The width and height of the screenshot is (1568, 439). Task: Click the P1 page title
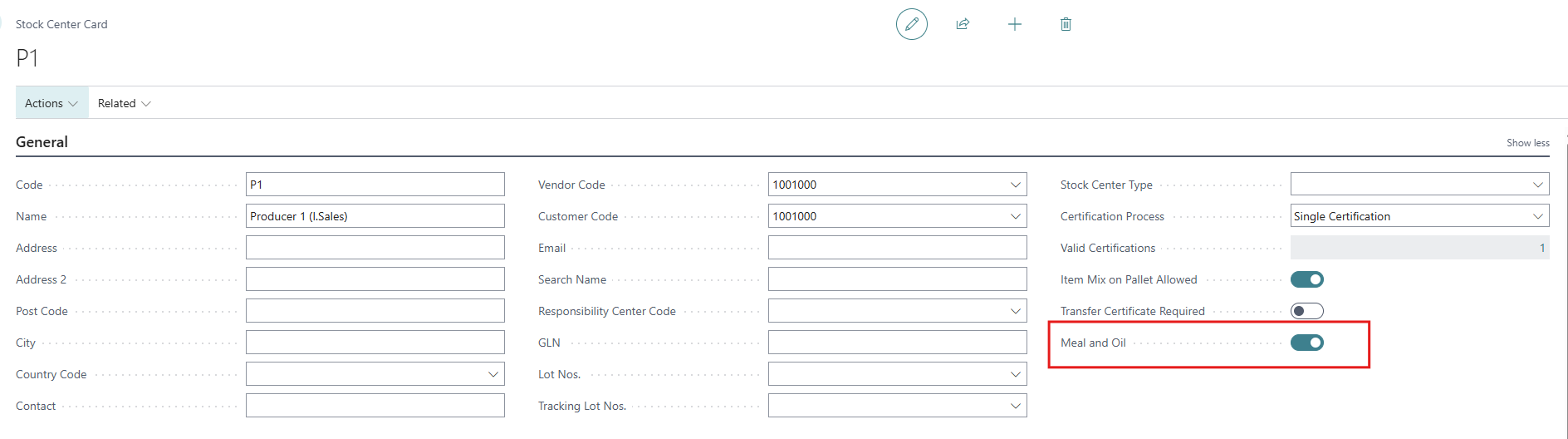pyautogui.click(x=27, y=58)
